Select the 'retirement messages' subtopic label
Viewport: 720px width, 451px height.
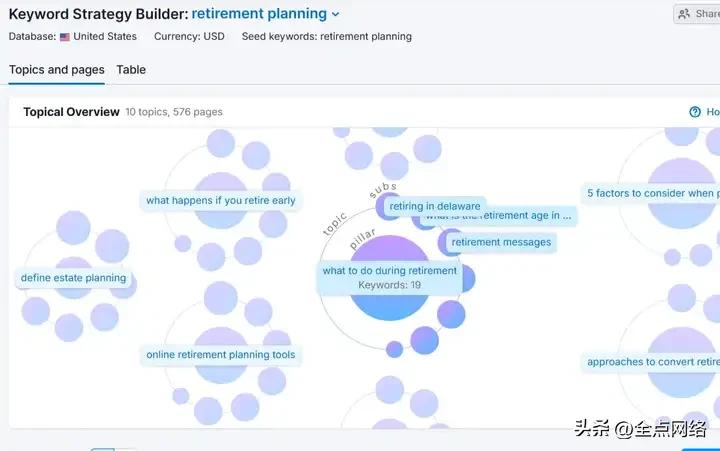[x=501, y=242]
